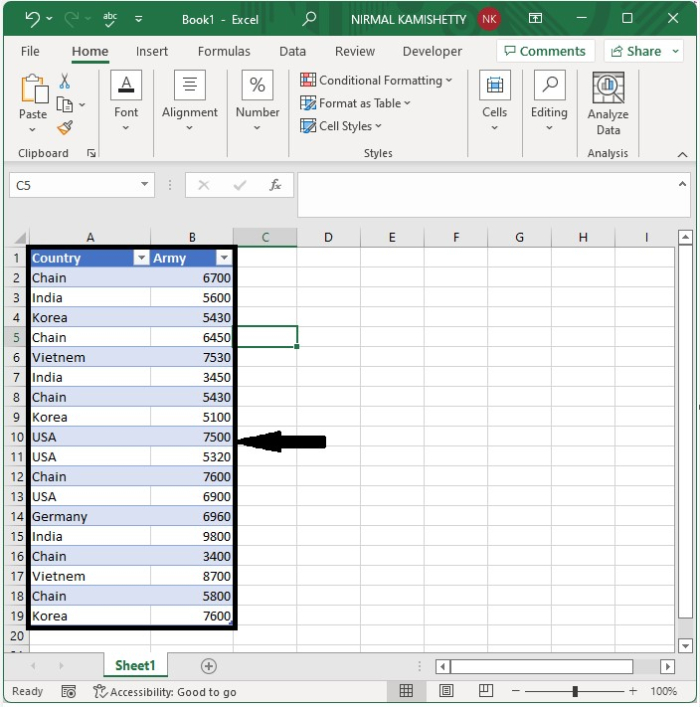Open Clipboard pane launcher icon

pos(92,153)
